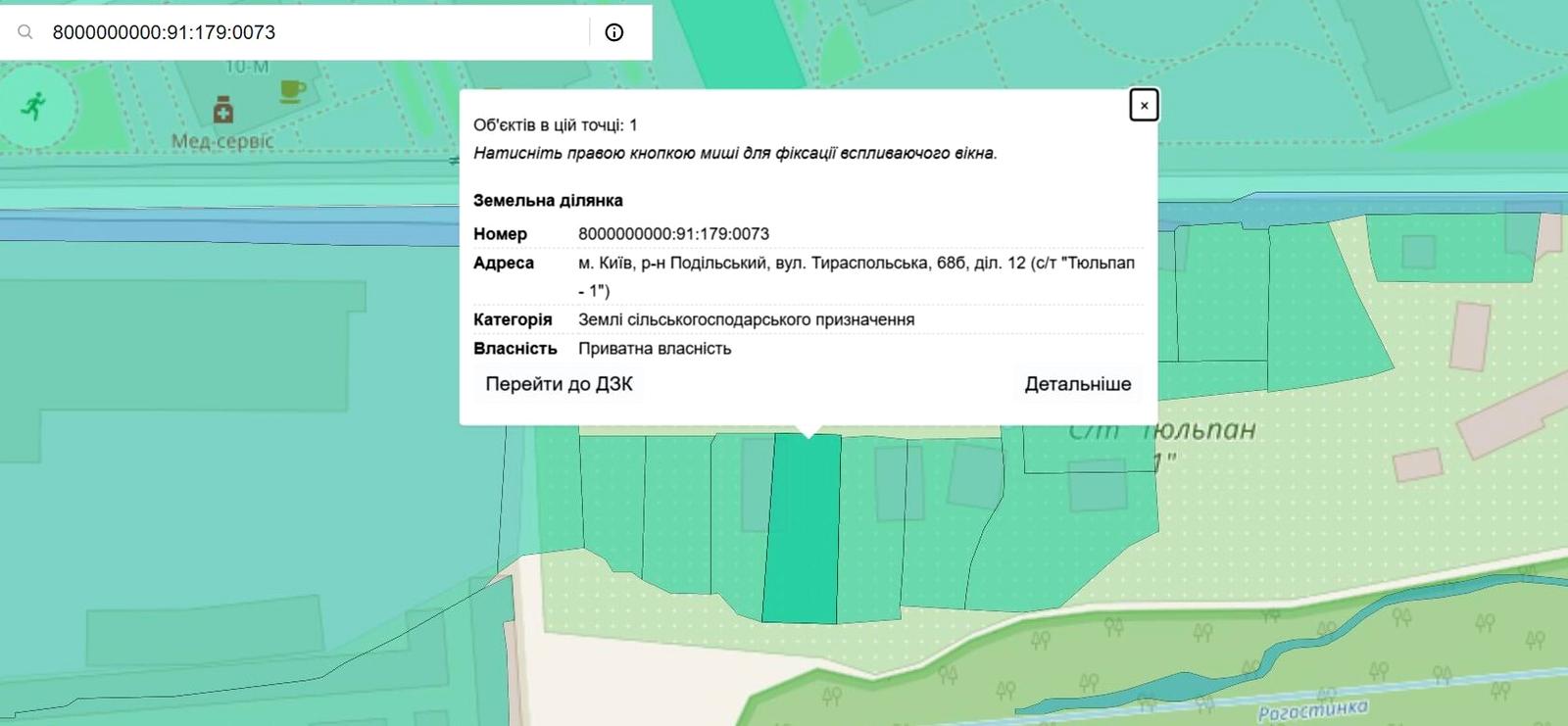Click the magnifier search icon
Screen dimensions: 1568x726
tap(25, 32)
